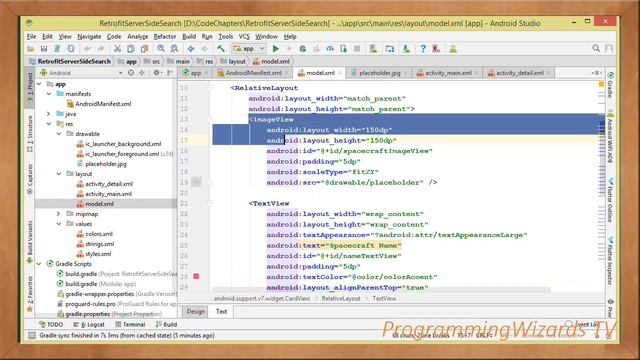The image size is (640, 360).
Task: Switch to Text view tab
Action: point(221,311)
